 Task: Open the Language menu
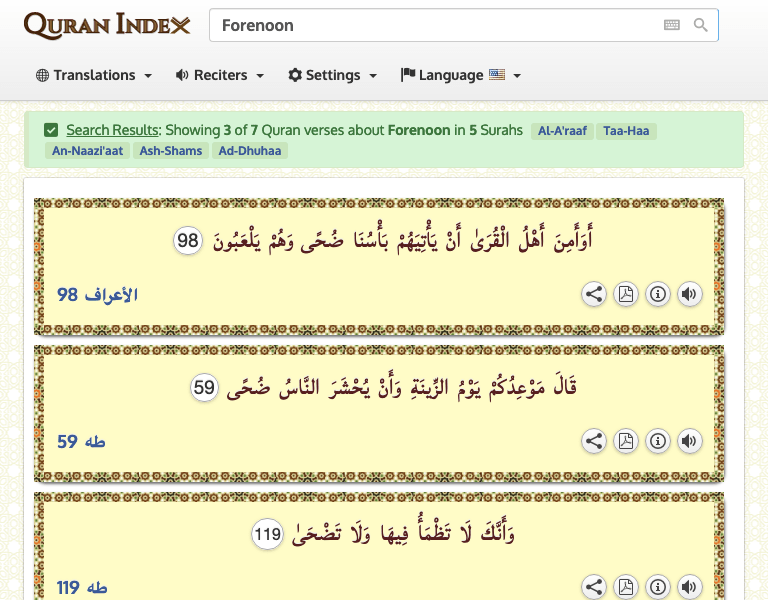pyautogui.click(x=461, y=75)
